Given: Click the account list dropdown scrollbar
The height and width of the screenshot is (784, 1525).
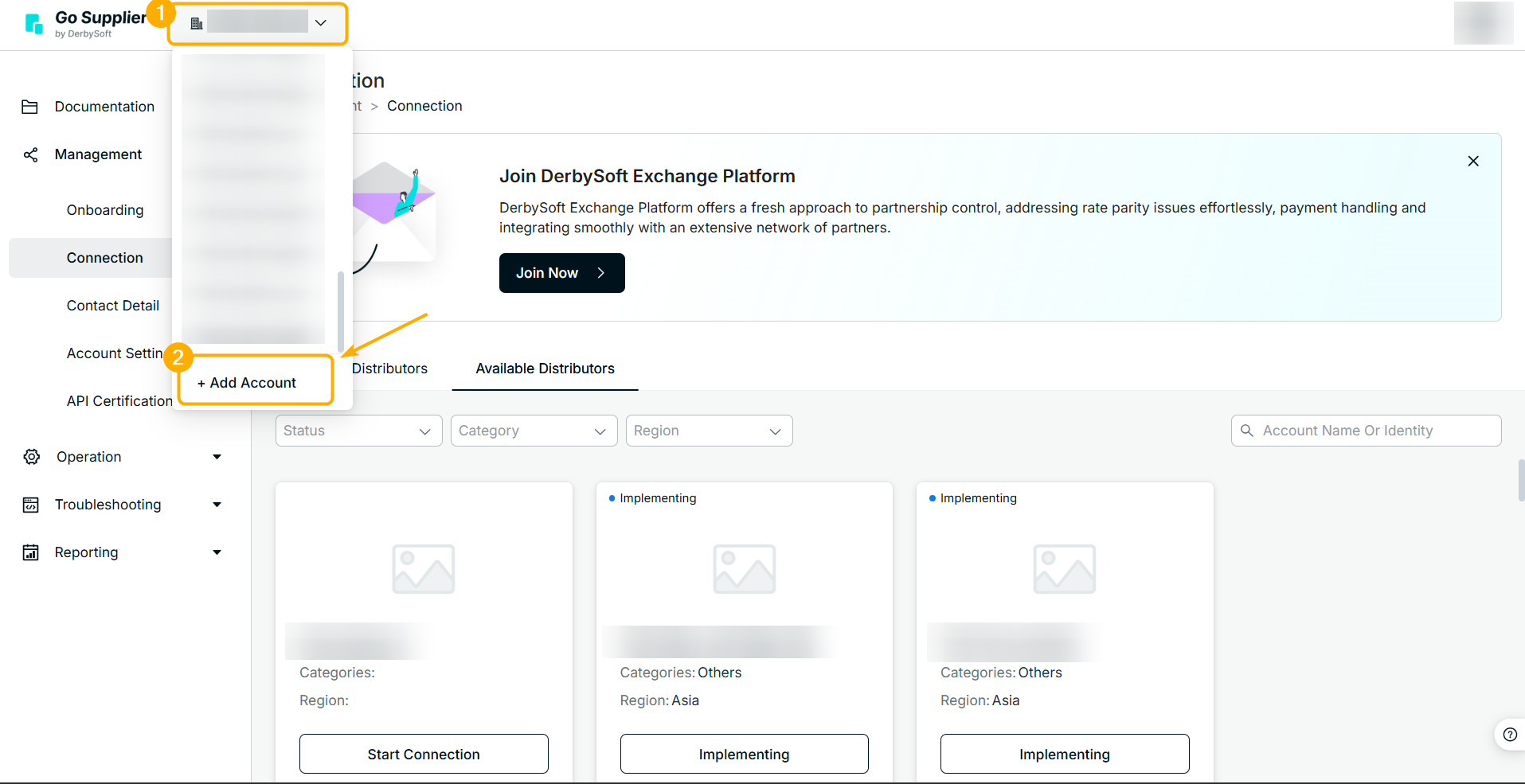Looking at the screenshot, I should 341,312.
